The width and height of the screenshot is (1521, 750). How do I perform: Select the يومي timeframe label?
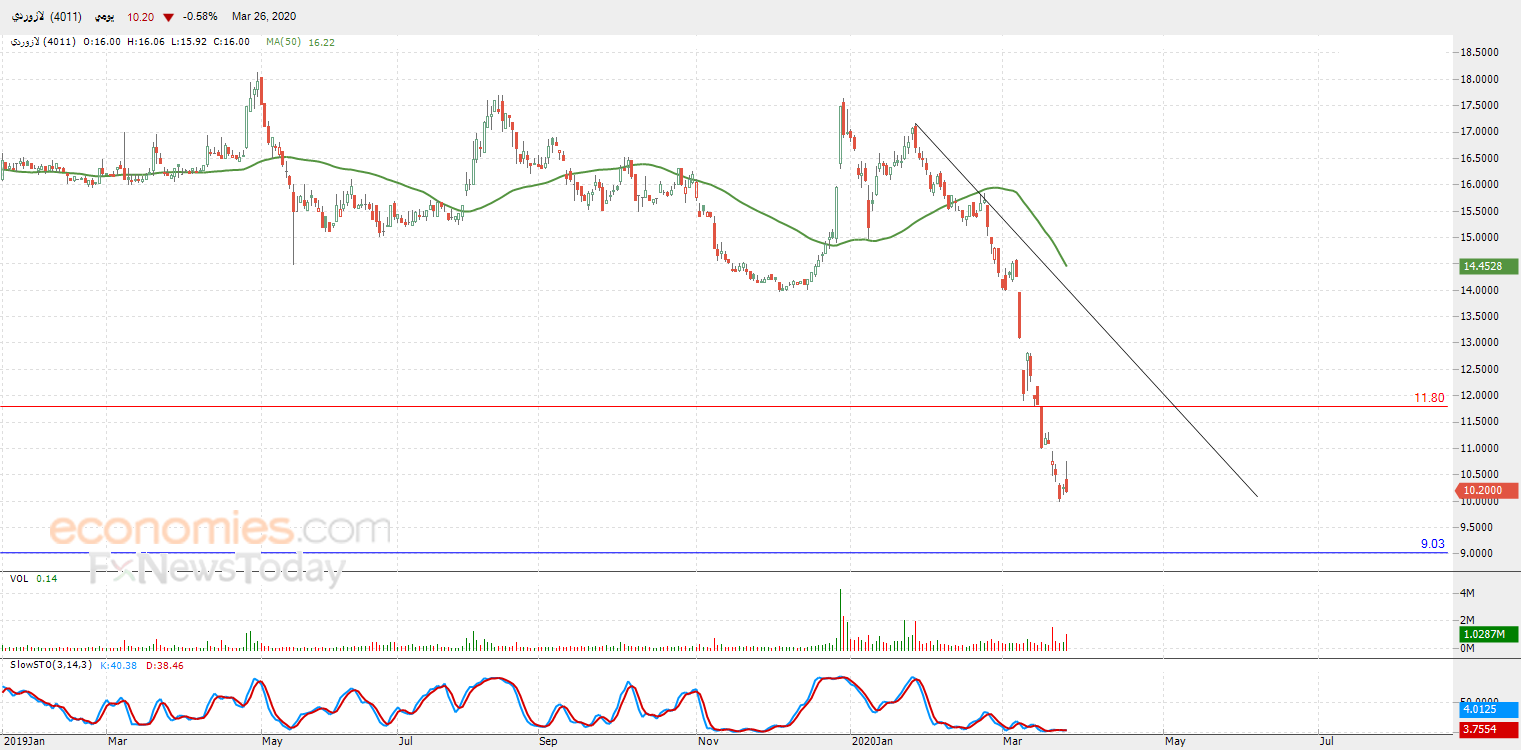pyautogui.click(x=105, y=17)
